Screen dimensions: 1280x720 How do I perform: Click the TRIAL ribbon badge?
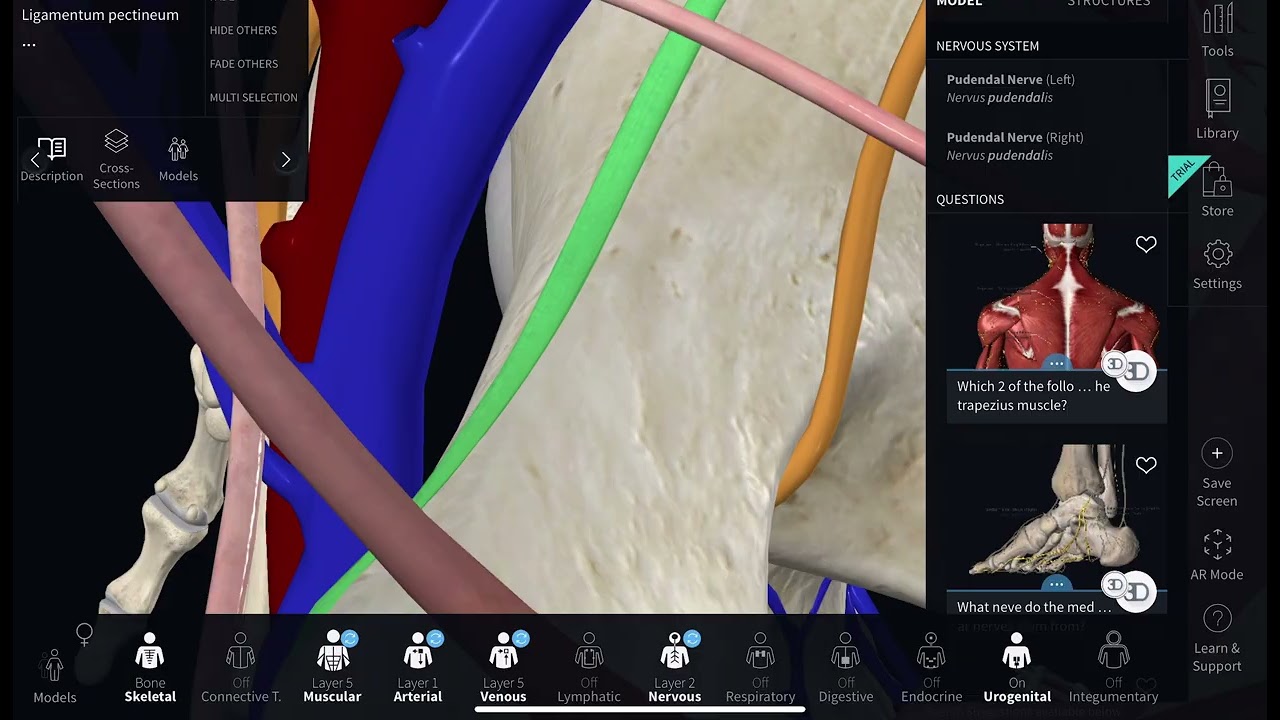[1186, 172]
